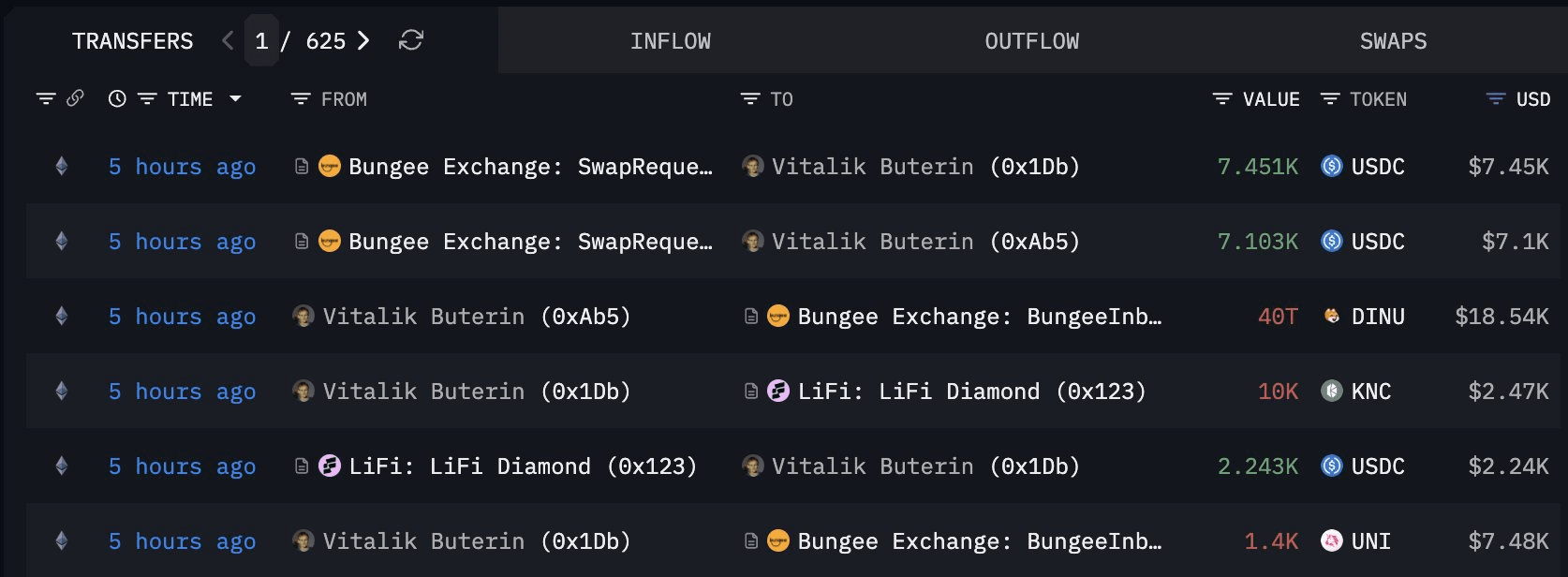Go to next transfers page
Screen dimensions: 1568x577
[363, 40]
